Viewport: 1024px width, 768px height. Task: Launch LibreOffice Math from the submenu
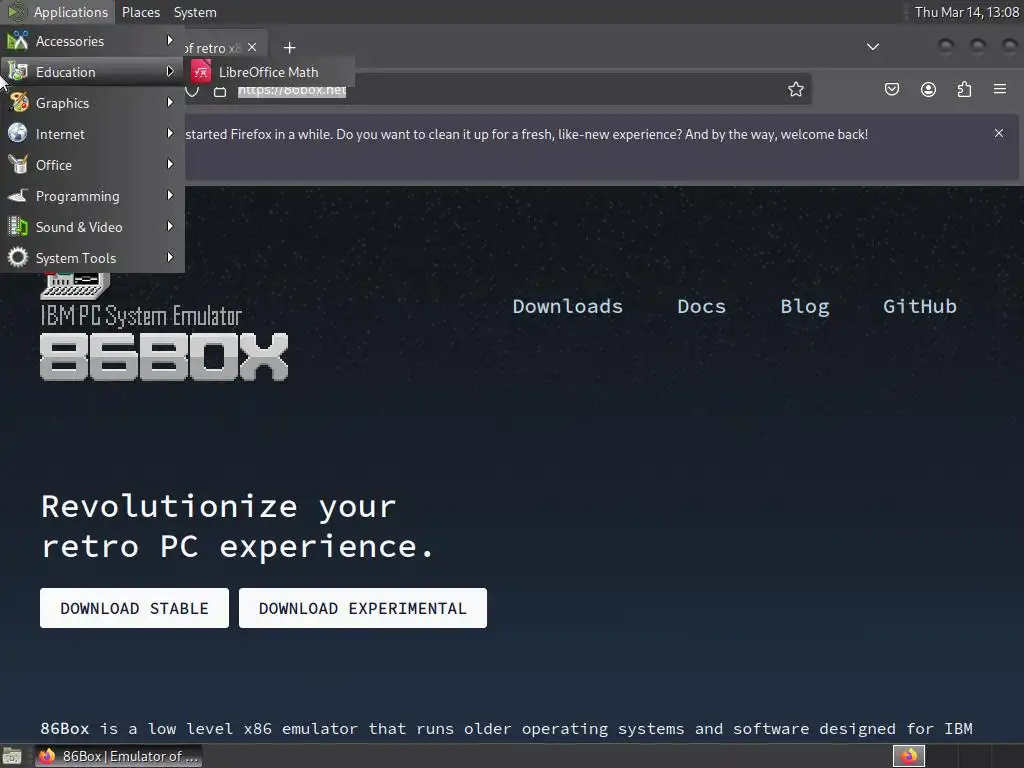269,72
